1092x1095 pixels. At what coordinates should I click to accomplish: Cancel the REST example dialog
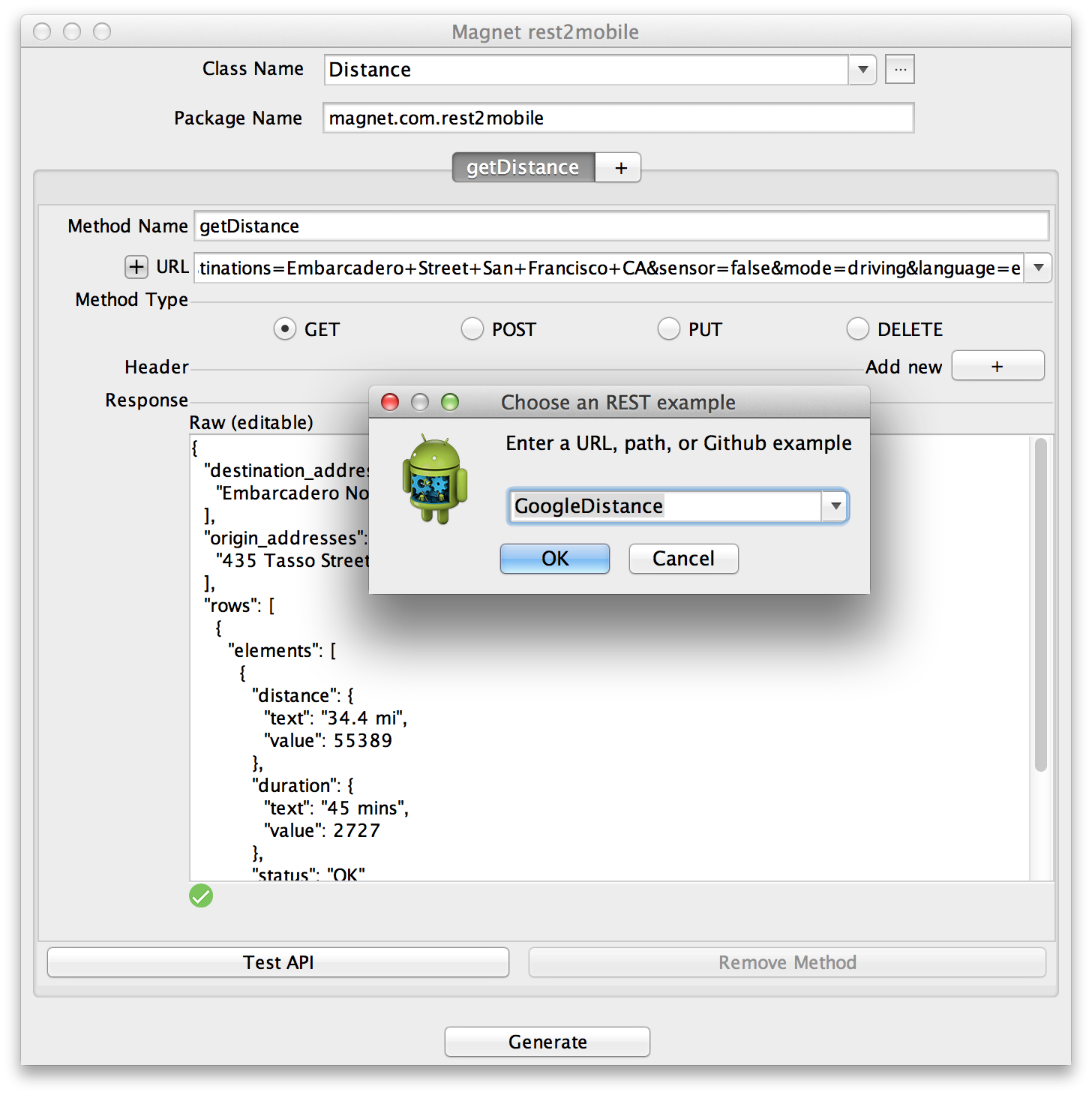(683, 559)
